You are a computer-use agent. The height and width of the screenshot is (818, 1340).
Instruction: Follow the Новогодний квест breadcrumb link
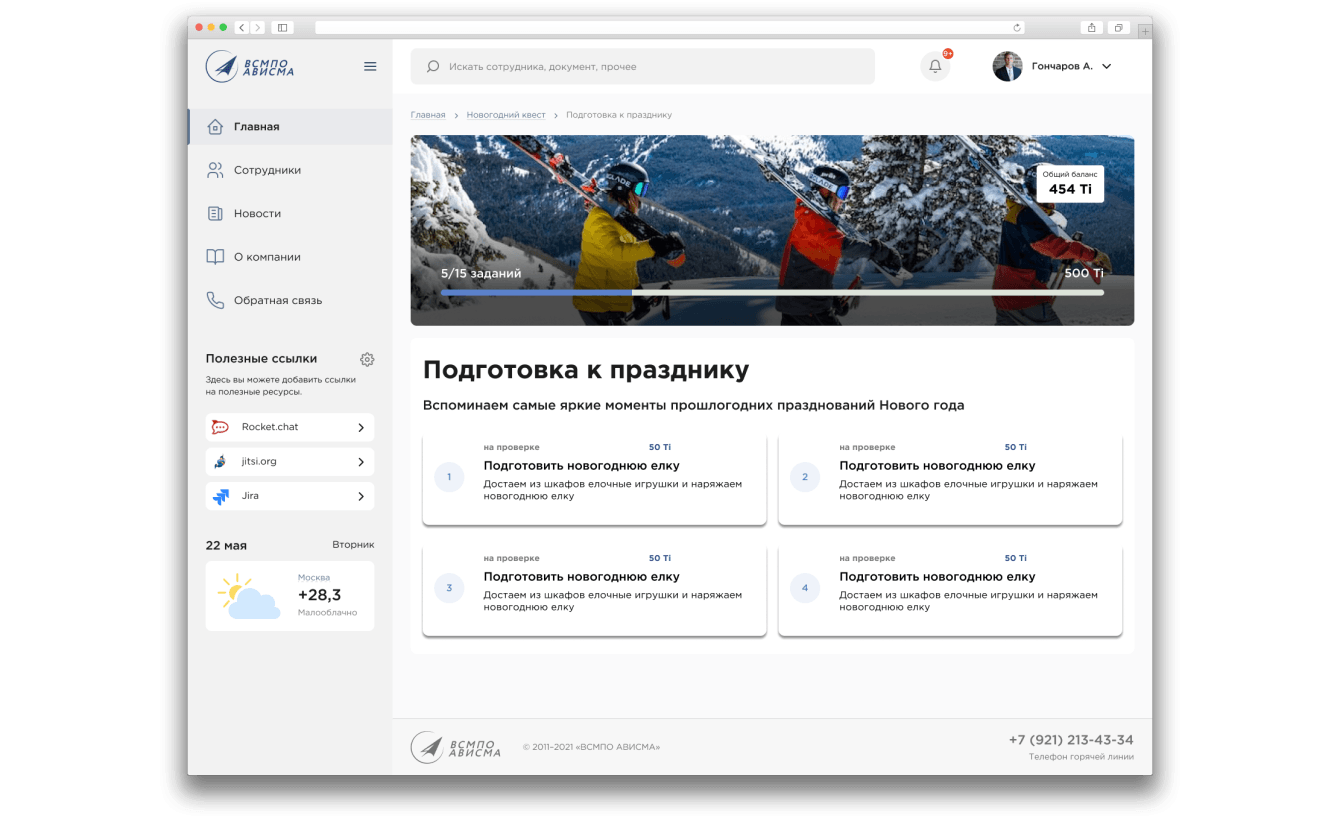(506, 115)
